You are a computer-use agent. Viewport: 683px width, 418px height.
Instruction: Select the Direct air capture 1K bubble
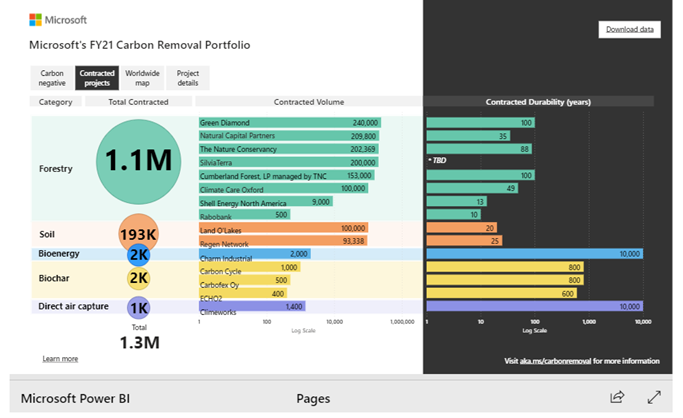139,308
